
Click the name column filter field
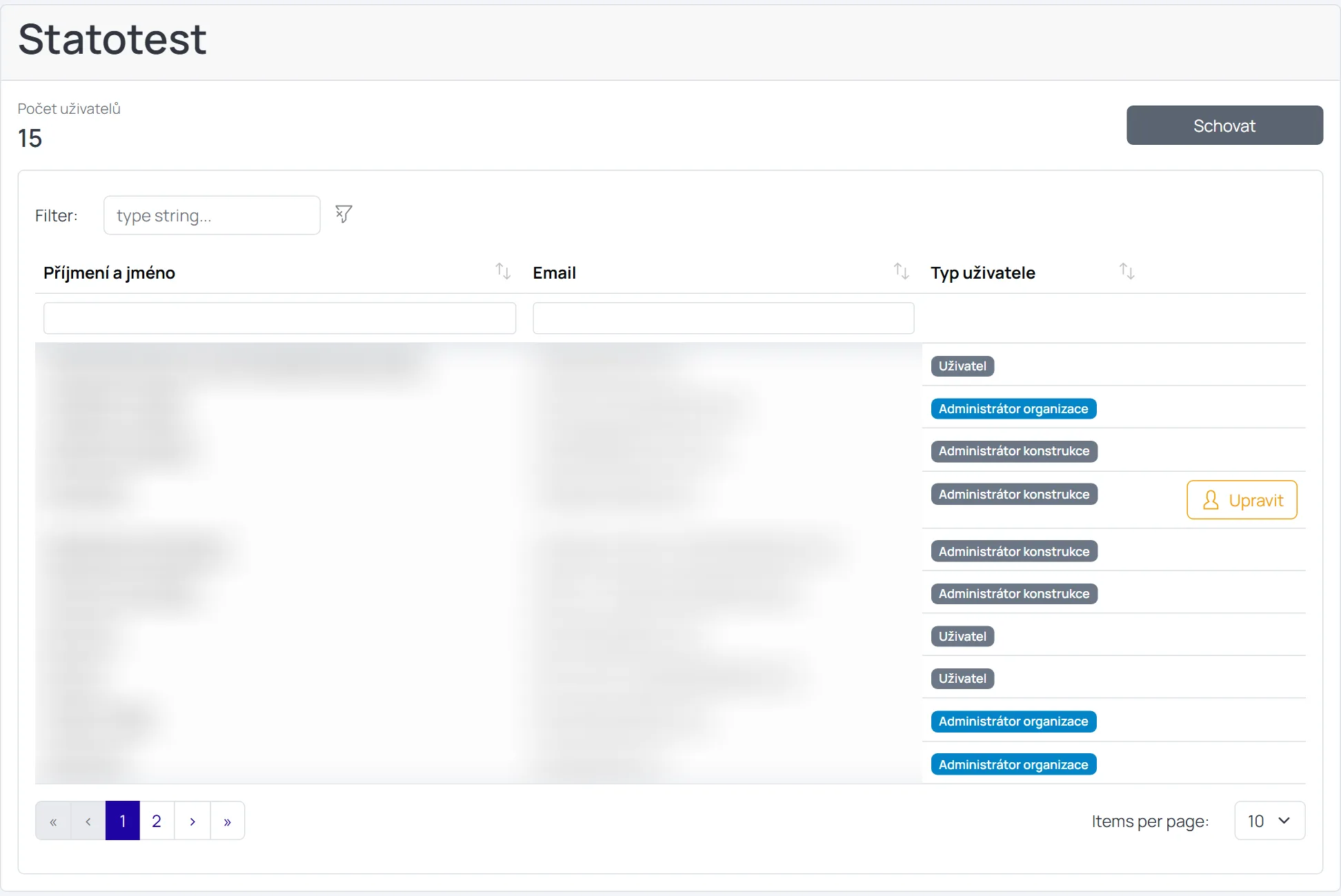point(279,318)
